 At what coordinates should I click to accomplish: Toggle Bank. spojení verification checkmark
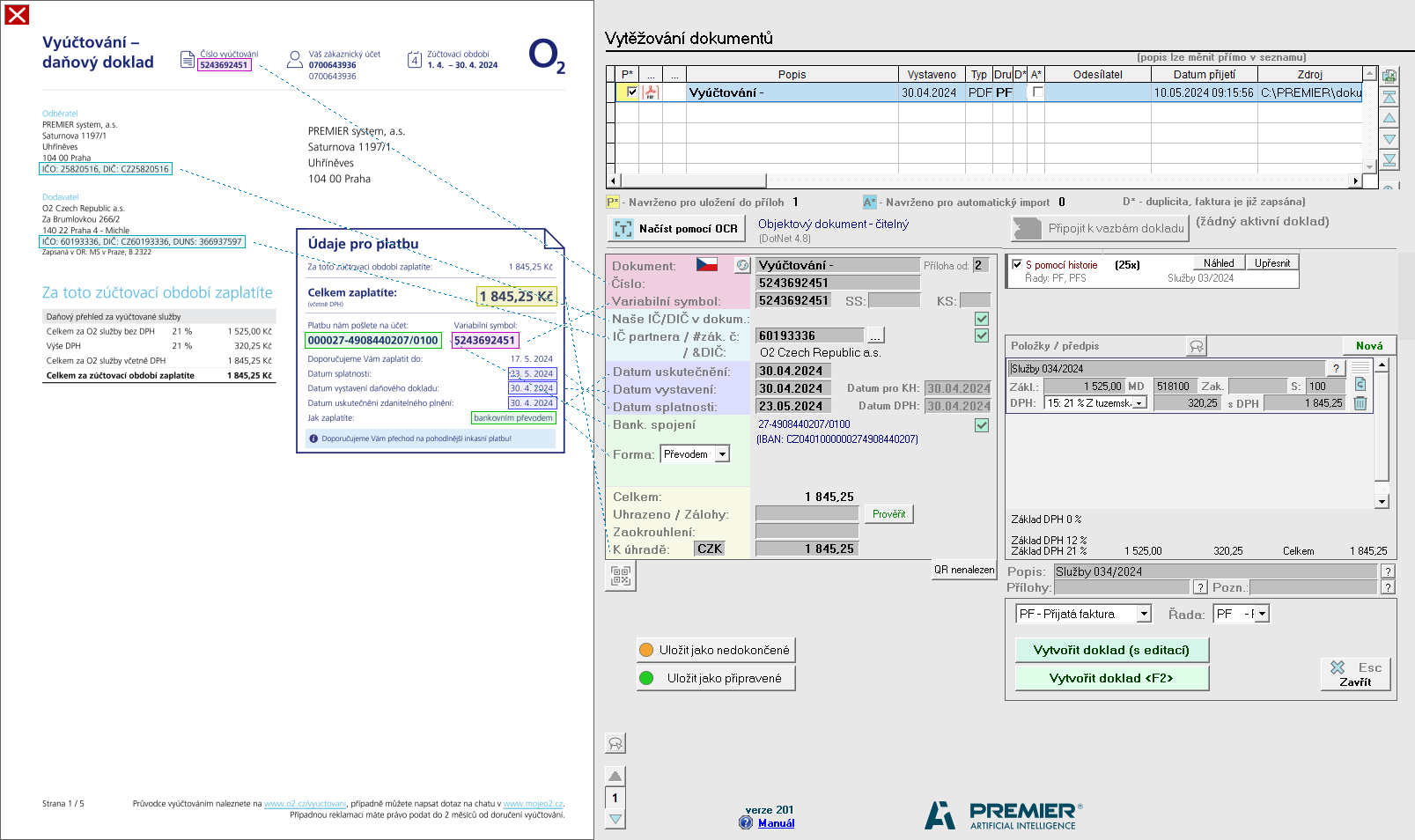(x=982, y=425)
